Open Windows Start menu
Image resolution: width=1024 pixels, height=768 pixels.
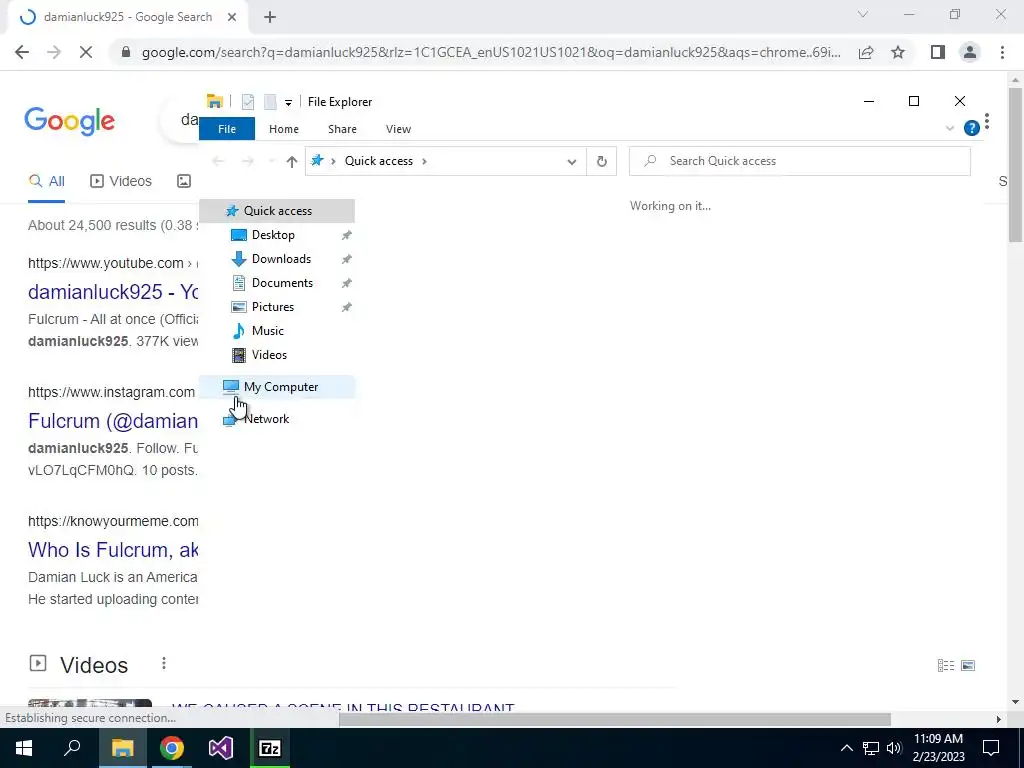click(24, 748)
